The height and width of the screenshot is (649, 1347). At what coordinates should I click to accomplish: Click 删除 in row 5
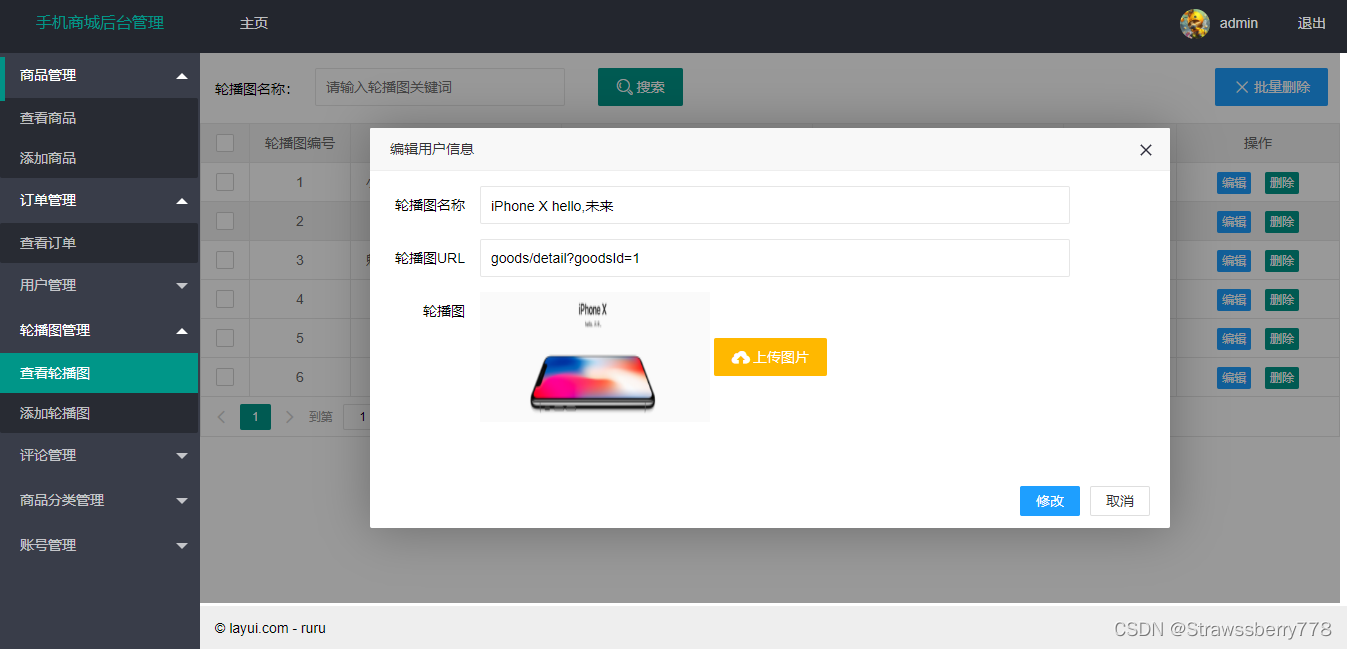pyautogui.click(x=1282, y=339)
